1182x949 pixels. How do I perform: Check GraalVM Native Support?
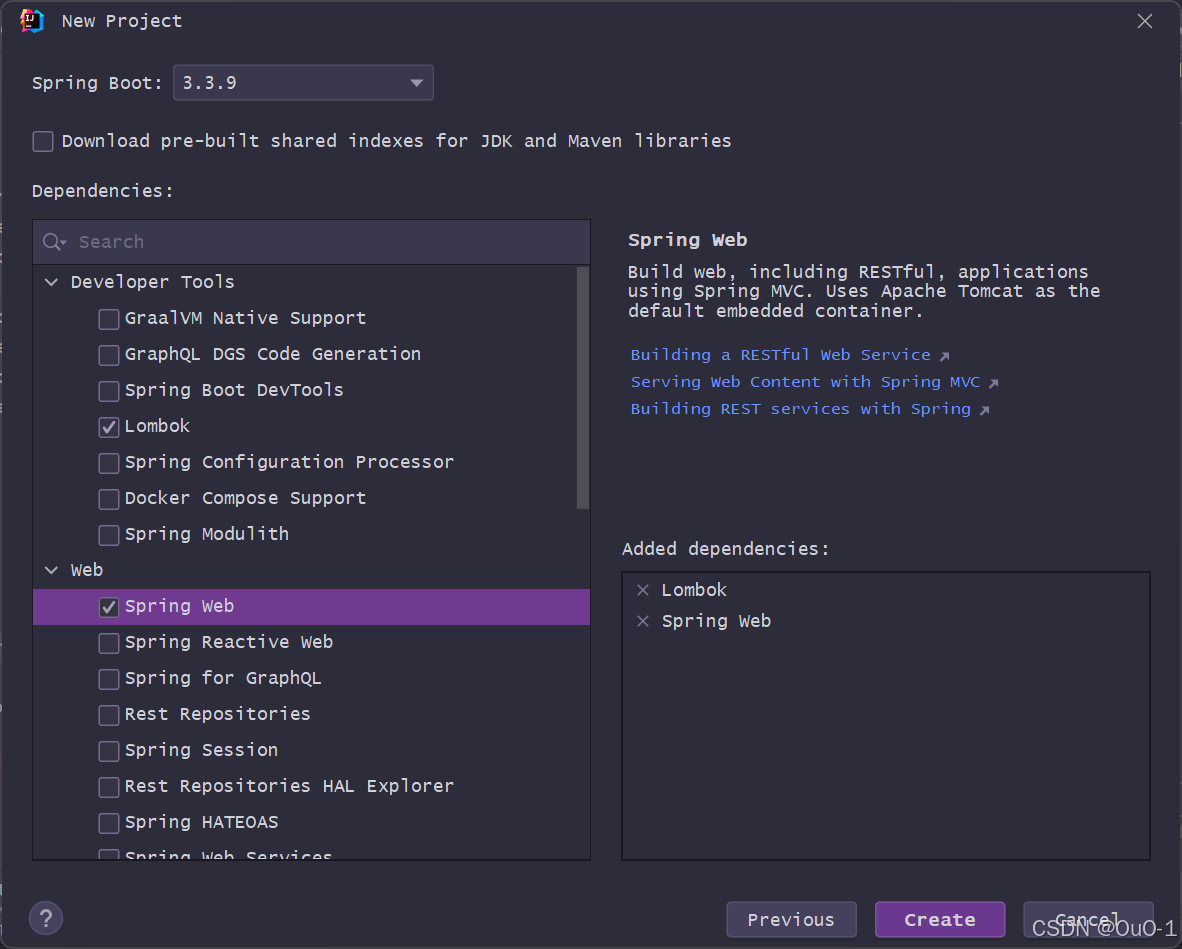pyautogui.click(x=109, y=319)
